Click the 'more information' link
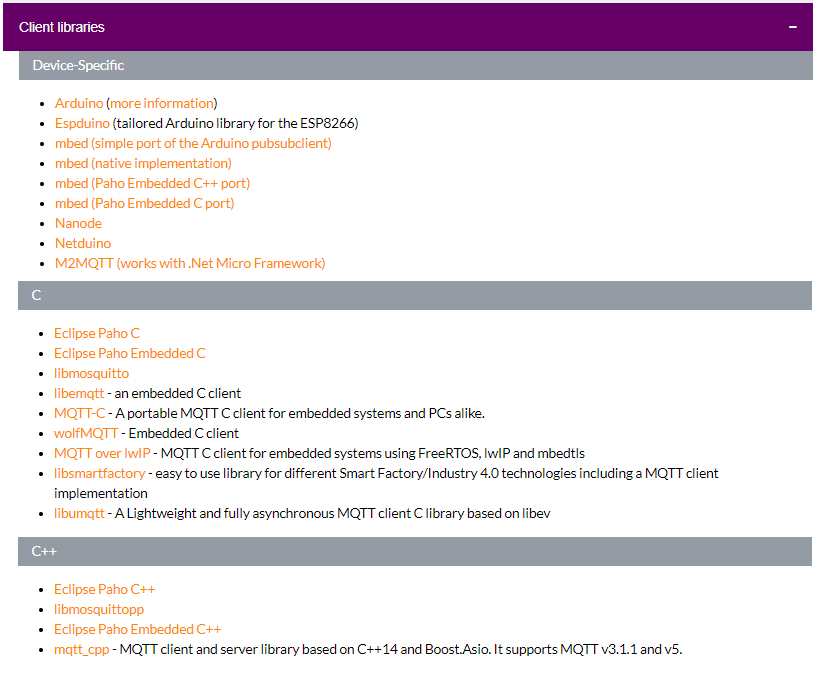This screenshot has height=673, width=815. pos(162,103)
